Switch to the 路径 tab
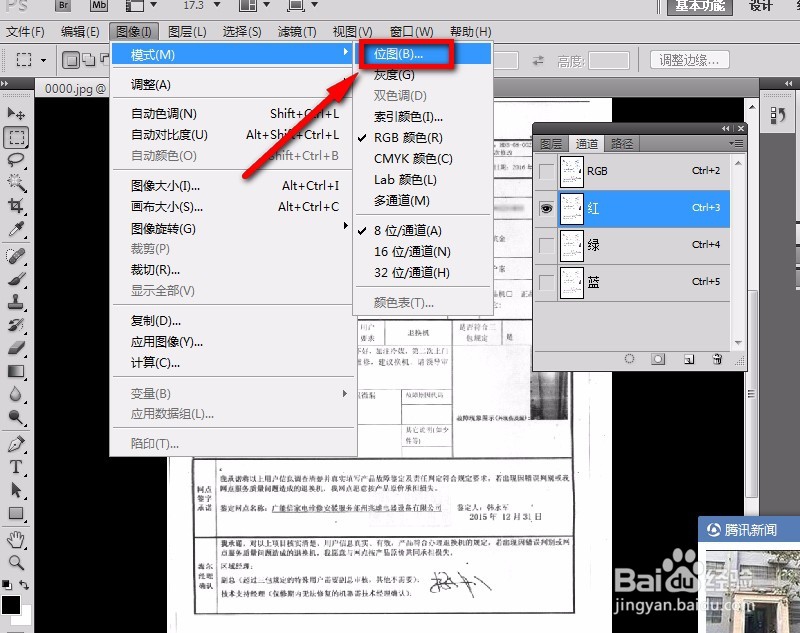This screenshot has height=633, width=800. point(621,143)
